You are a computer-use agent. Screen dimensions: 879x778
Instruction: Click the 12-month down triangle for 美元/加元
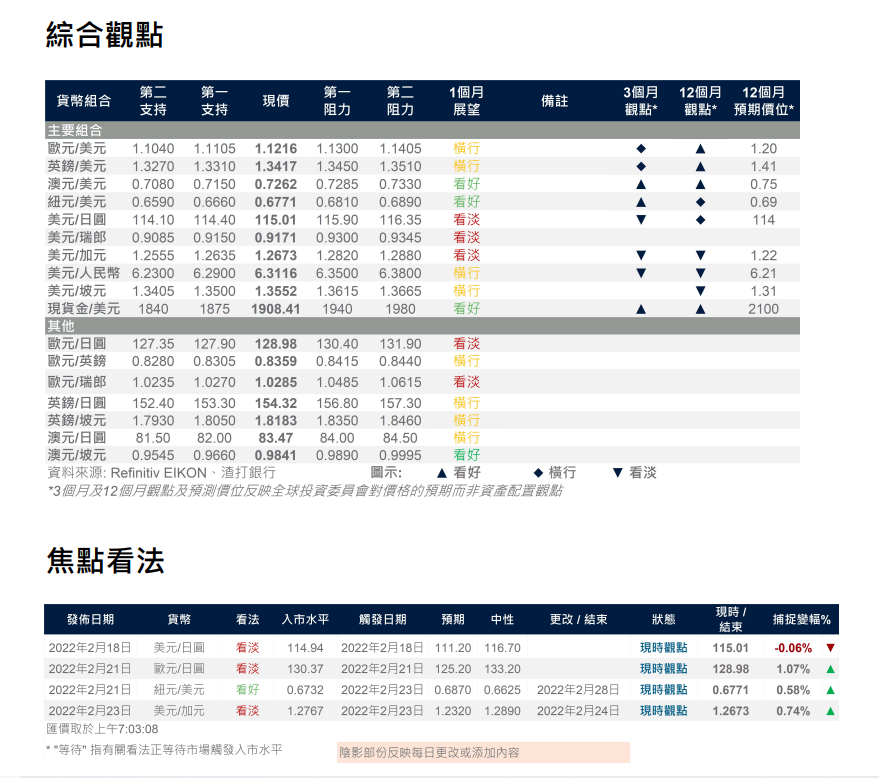tap(700, 256)
